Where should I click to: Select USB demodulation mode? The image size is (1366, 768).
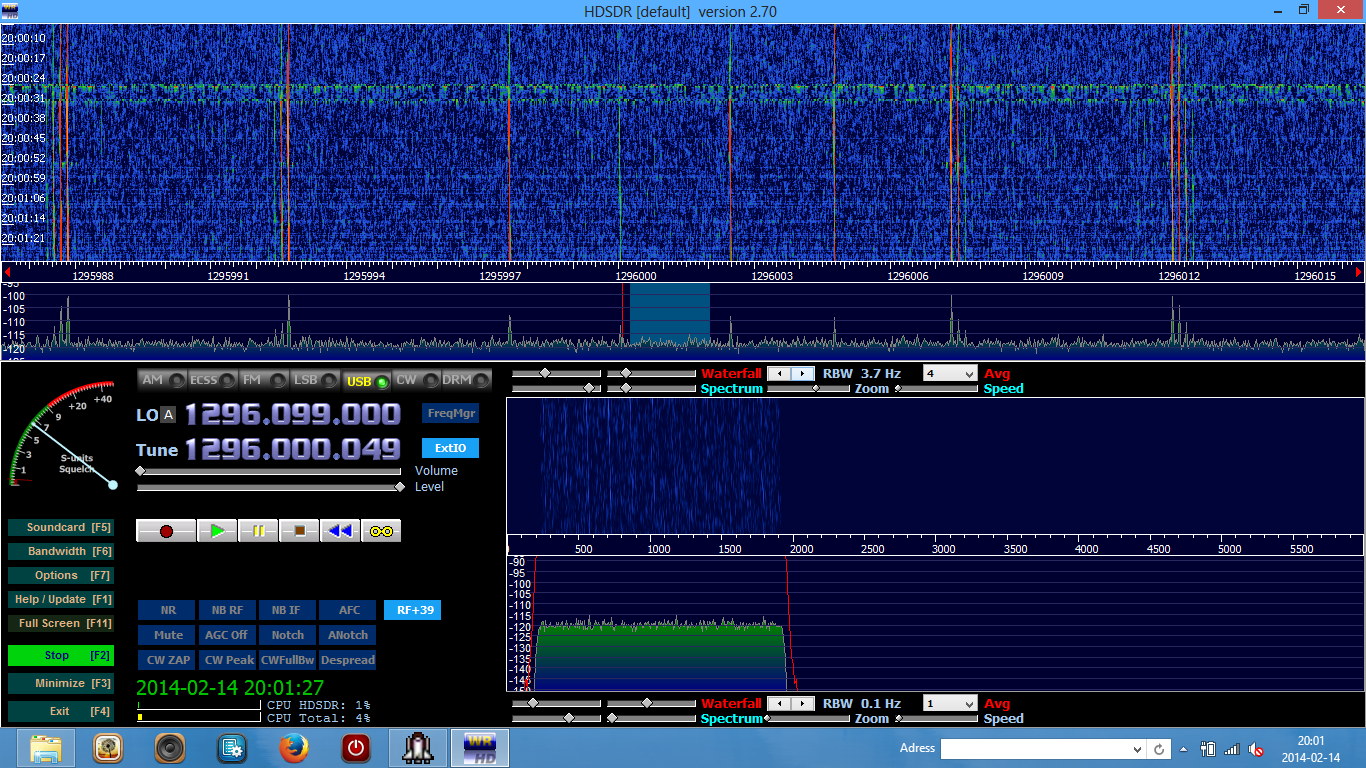(366, 381)
